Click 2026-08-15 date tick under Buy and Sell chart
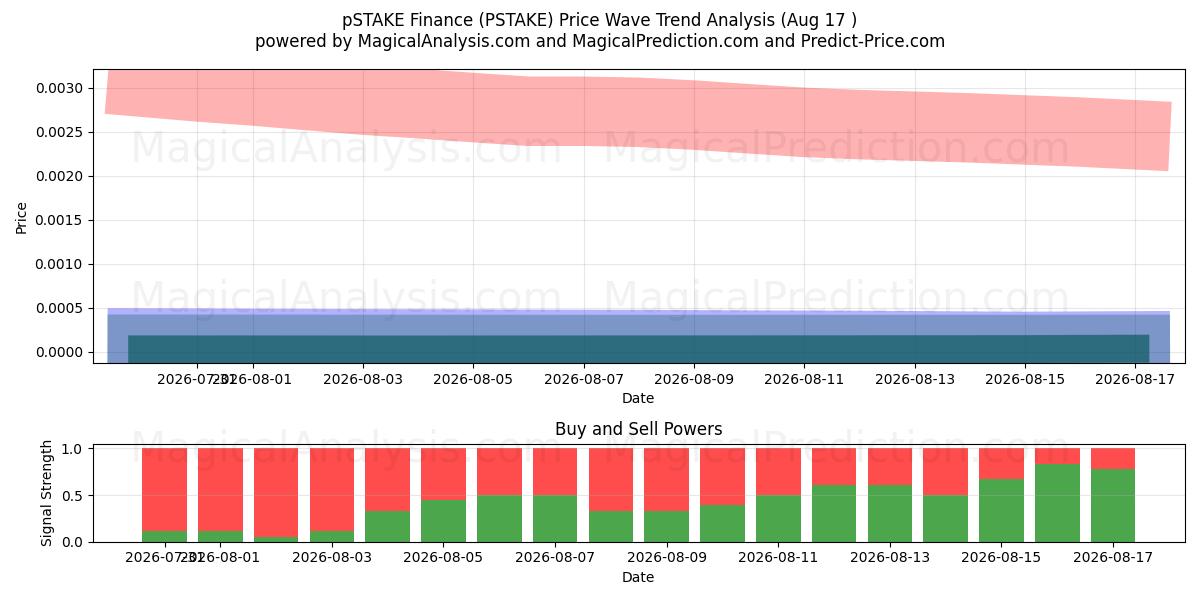 coord(1001,558)
